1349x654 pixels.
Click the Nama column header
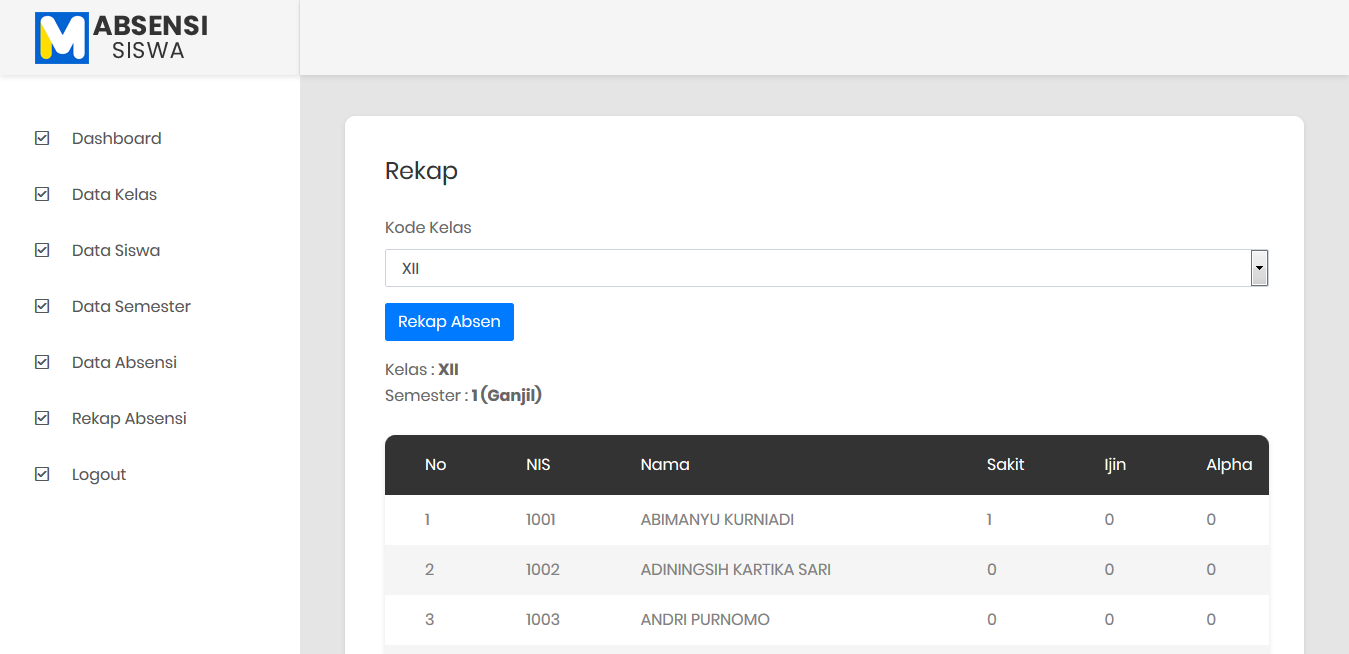coord(665,464)
